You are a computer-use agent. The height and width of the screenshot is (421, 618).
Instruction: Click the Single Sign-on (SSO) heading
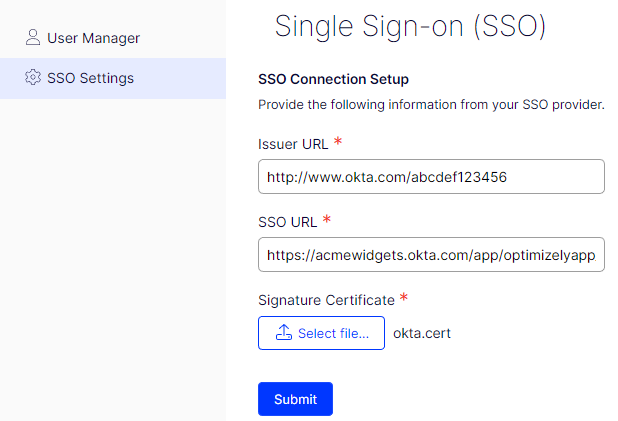[410, 26]
